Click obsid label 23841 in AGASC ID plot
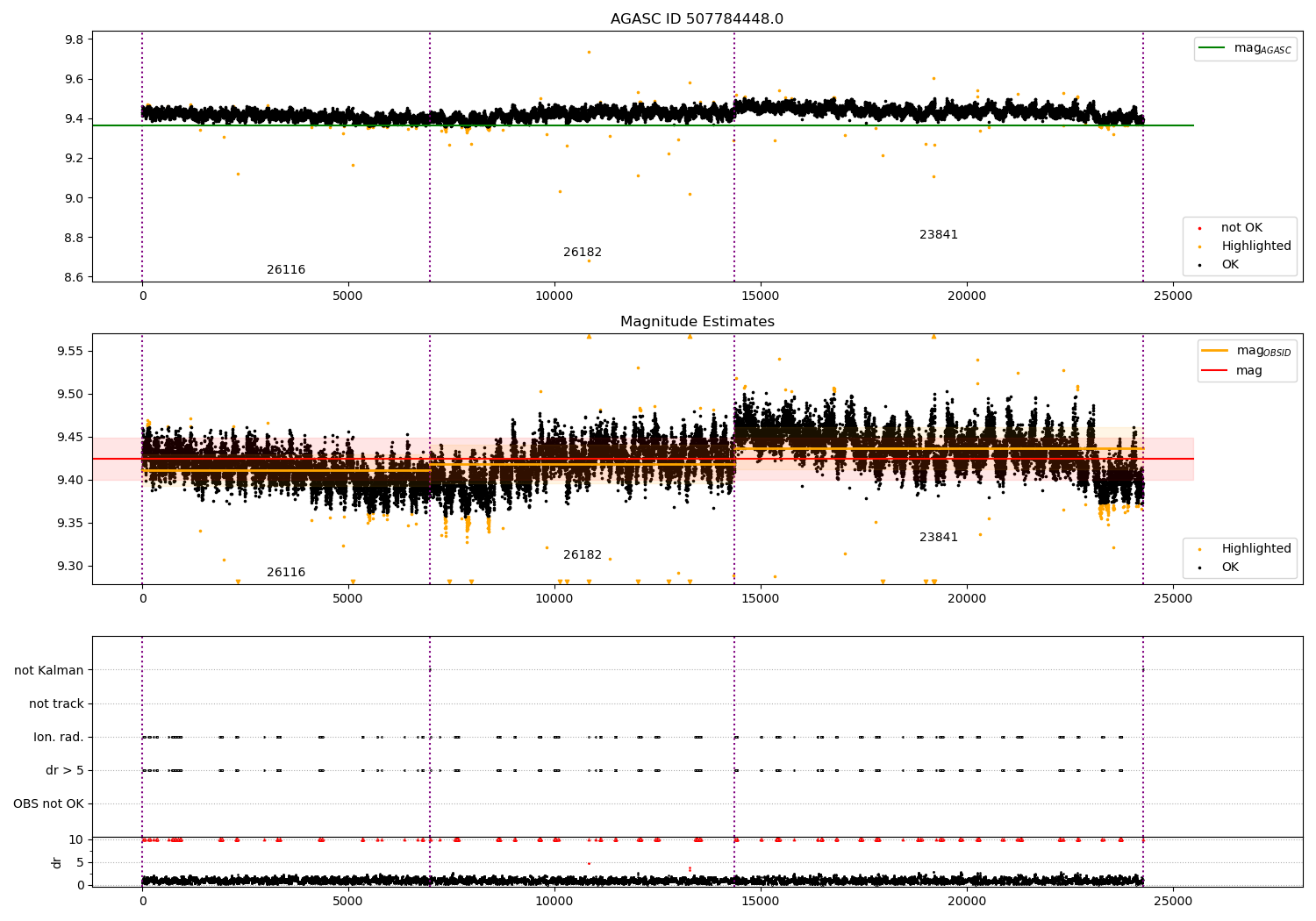This screenshot has height=921, width=1316. (939, 235)
